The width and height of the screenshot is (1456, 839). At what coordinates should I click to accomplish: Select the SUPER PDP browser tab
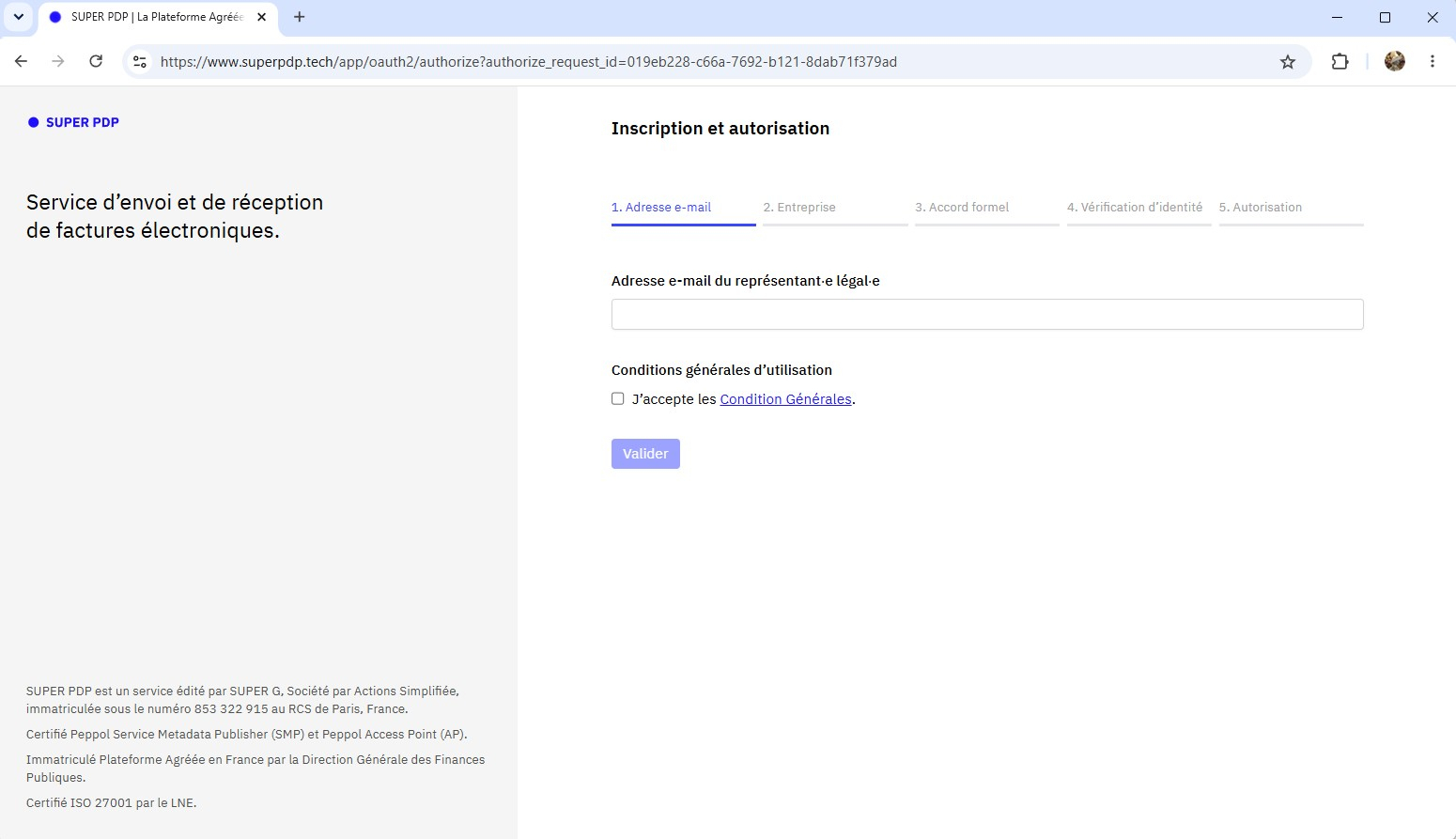click(158, 17)
